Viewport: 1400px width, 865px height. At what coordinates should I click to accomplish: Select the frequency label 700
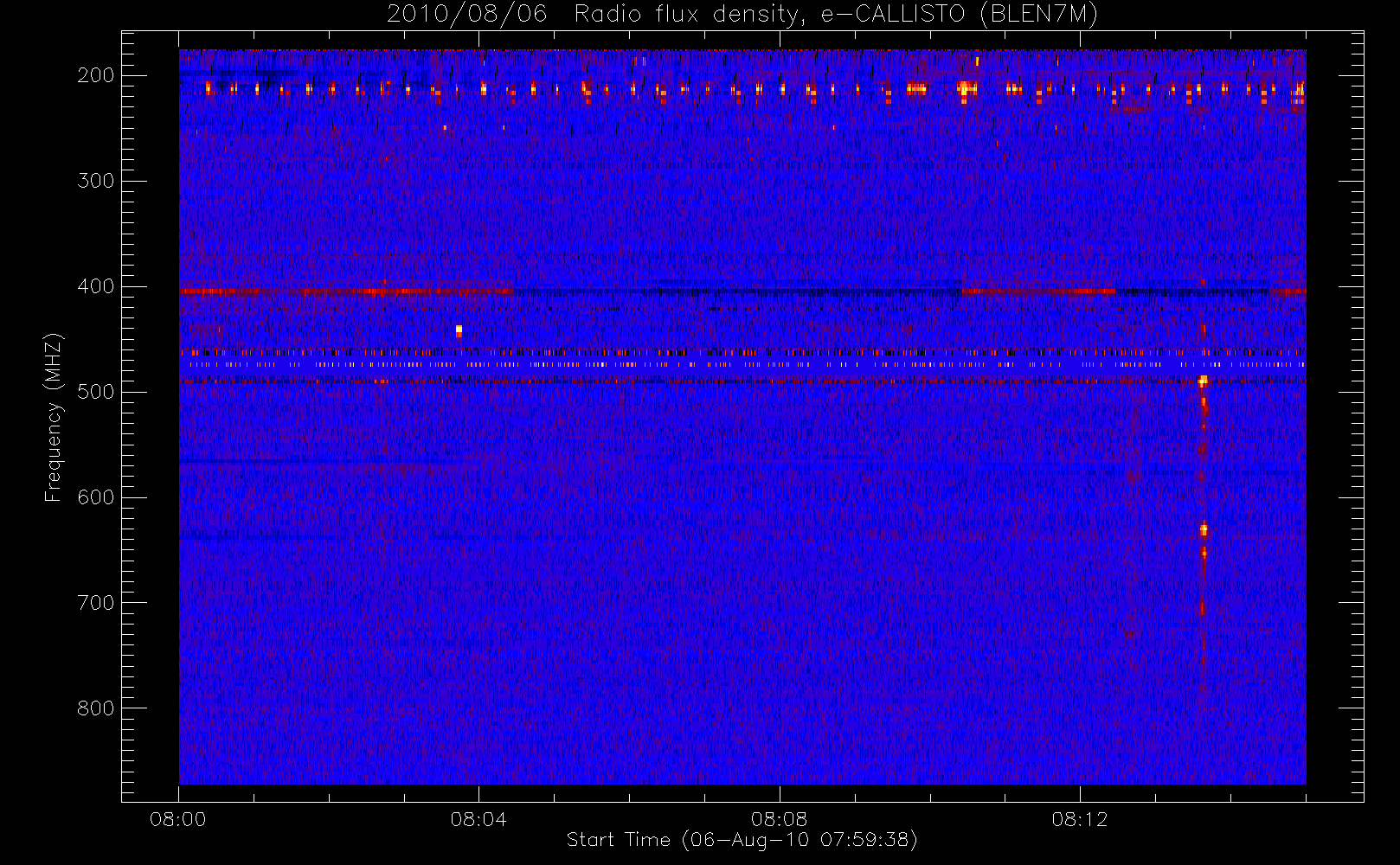[x=95, y=603]
